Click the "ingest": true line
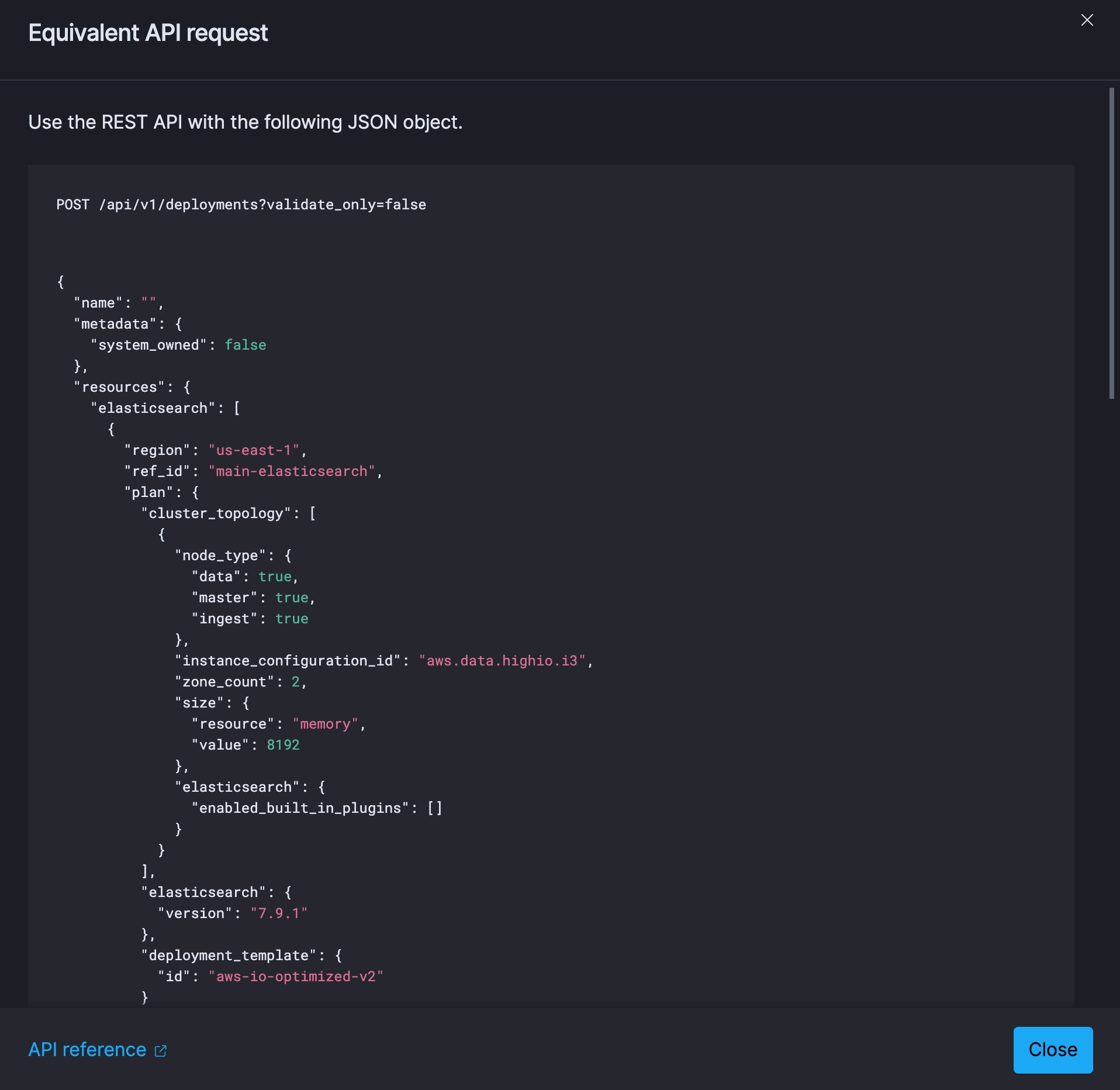 (250, 619)
